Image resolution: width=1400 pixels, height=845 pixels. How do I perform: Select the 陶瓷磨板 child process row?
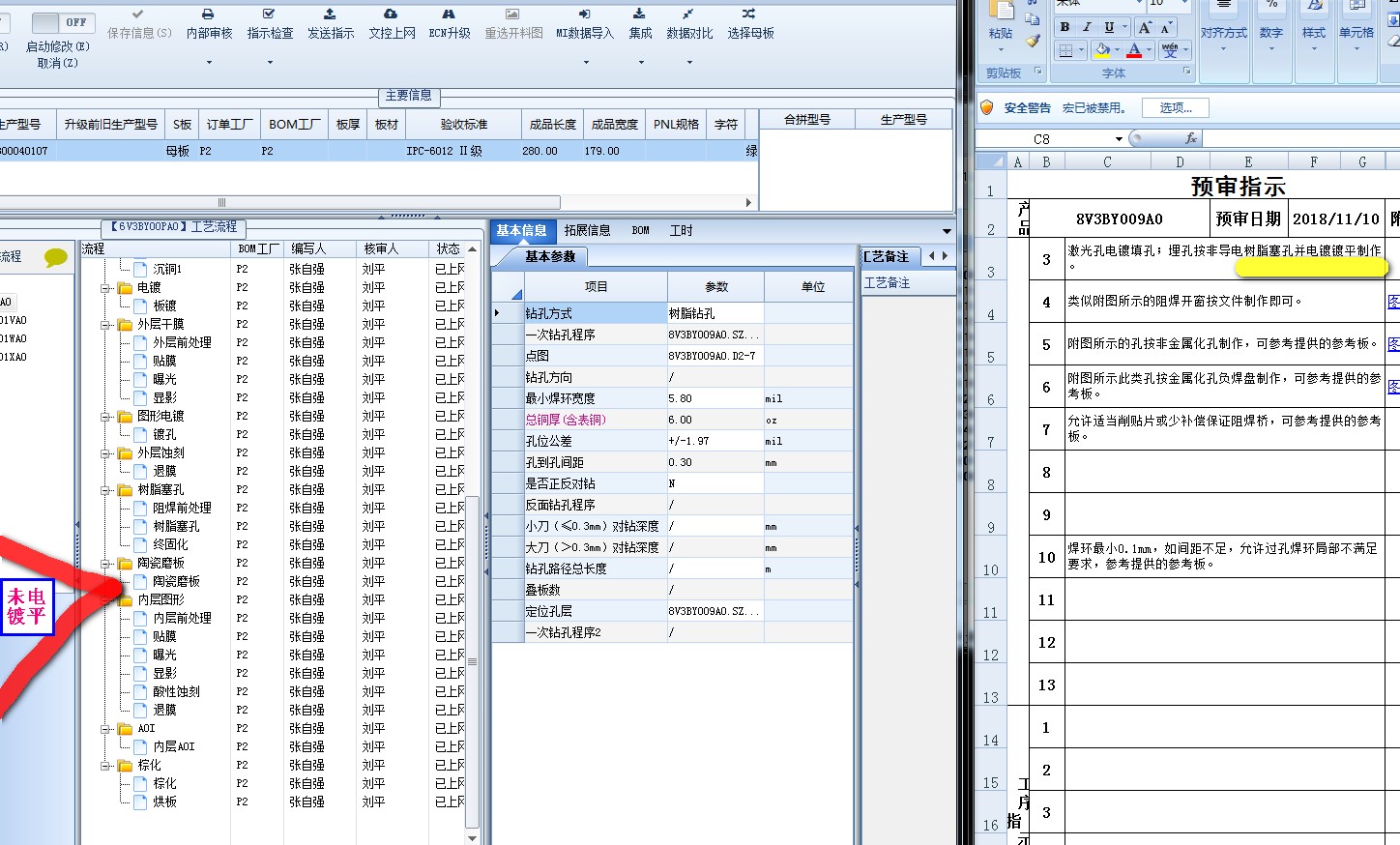click(176, 581)
